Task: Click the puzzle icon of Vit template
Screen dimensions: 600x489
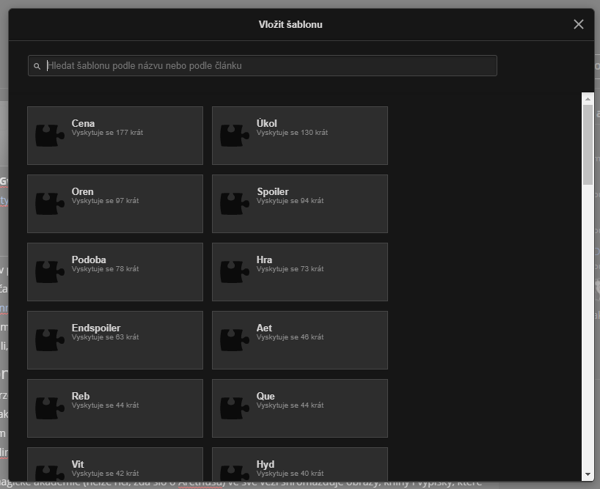Action: click(50, 473)
